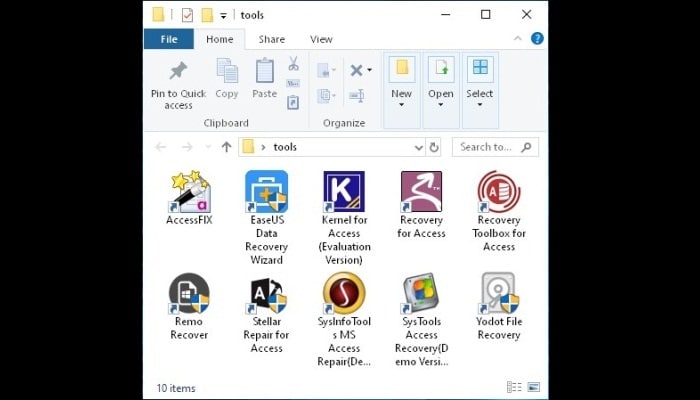
Task: Collapse the ribbon with chevron
Action: 517,39
